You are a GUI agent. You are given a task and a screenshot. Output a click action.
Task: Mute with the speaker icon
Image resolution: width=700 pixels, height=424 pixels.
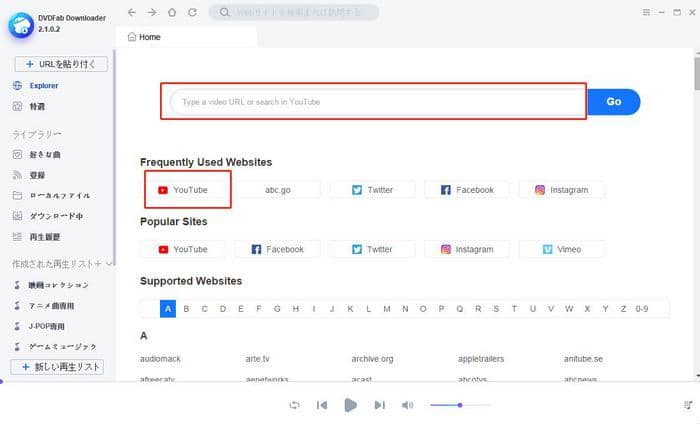click(407, 405)
